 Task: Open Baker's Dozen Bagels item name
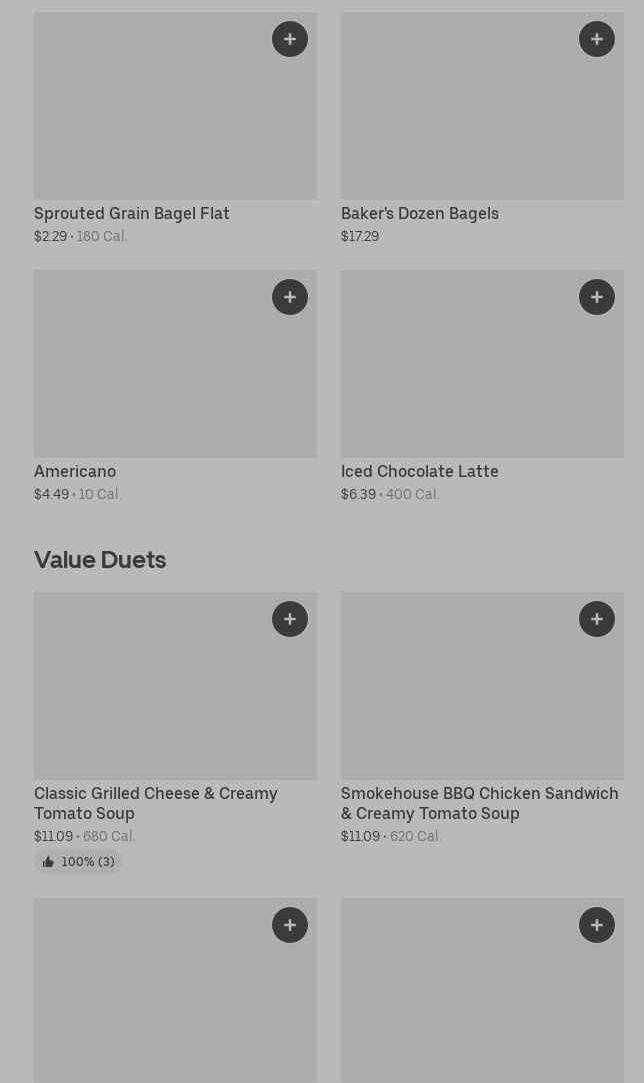(420, 213)
